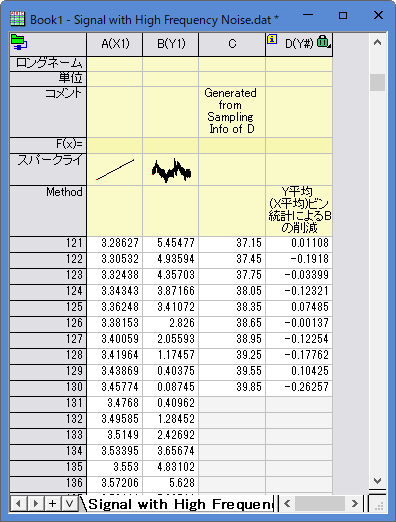Click cell value 1.28452
Image resolution: width=396 pixels, height=522 pixels.
point(171,420)
